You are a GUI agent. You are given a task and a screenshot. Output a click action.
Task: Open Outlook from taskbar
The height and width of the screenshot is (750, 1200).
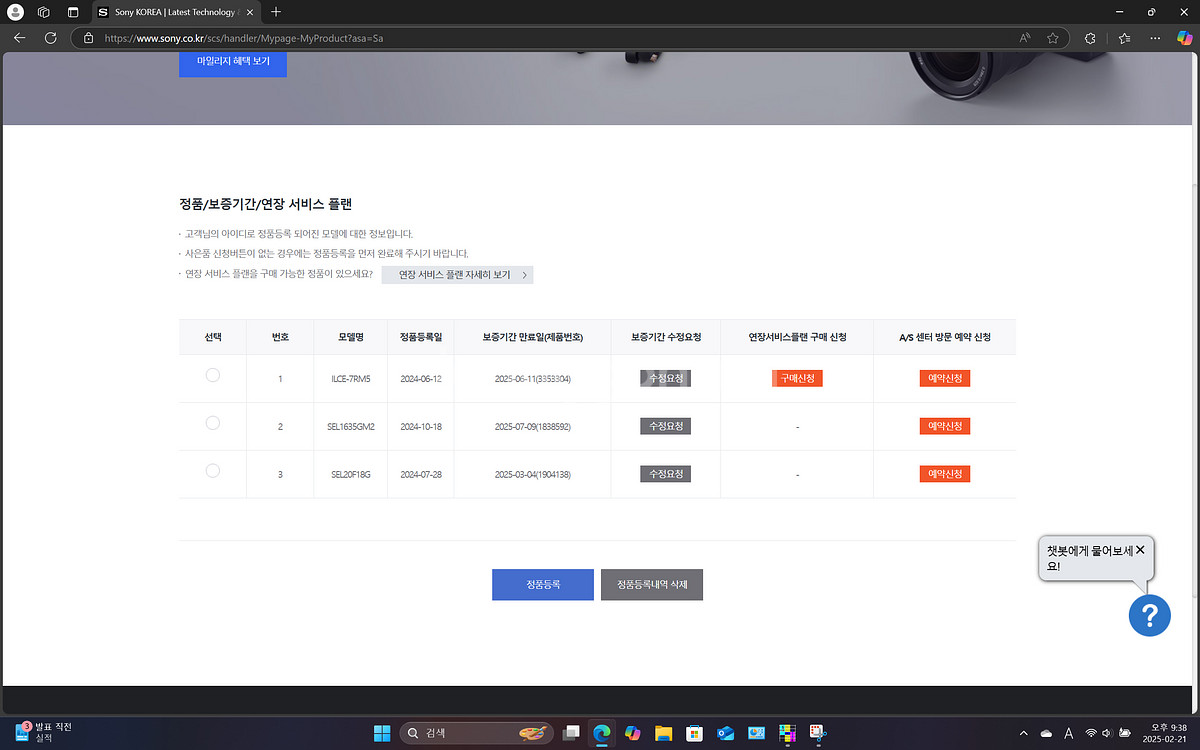click(725, 733)
